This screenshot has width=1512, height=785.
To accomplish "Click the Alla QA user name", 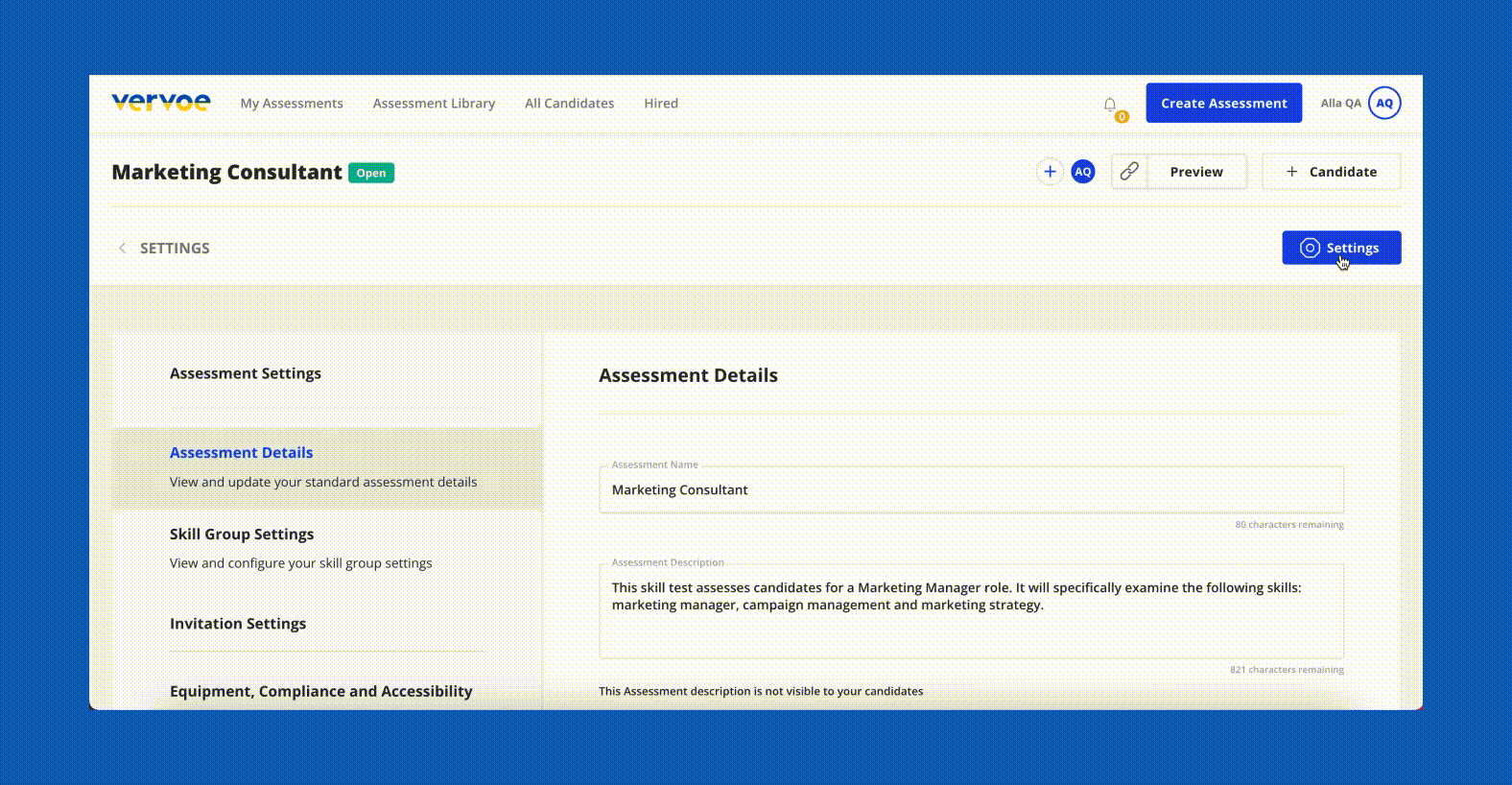I will coord(1340,103).
